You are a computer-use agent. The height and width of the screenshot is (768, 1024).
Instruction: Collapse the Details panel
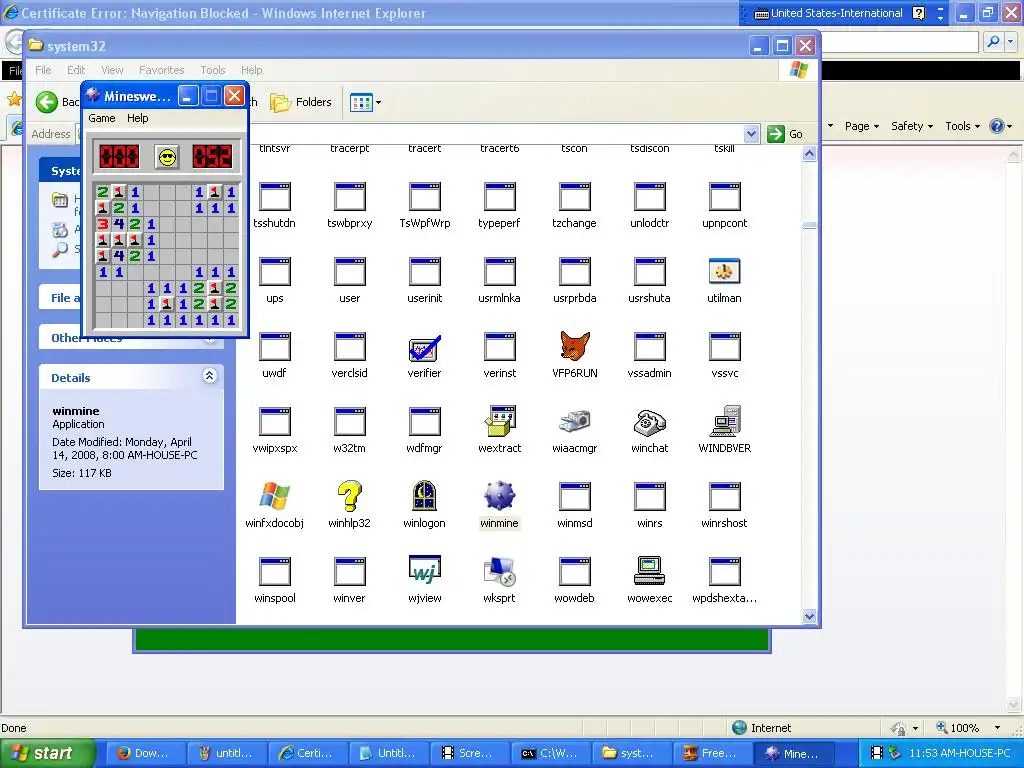pos(209,376)
